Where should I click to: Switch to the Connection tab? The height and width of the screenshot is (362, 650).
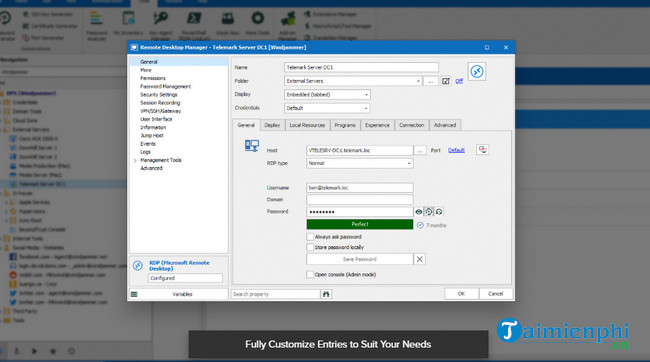[412, 125]
